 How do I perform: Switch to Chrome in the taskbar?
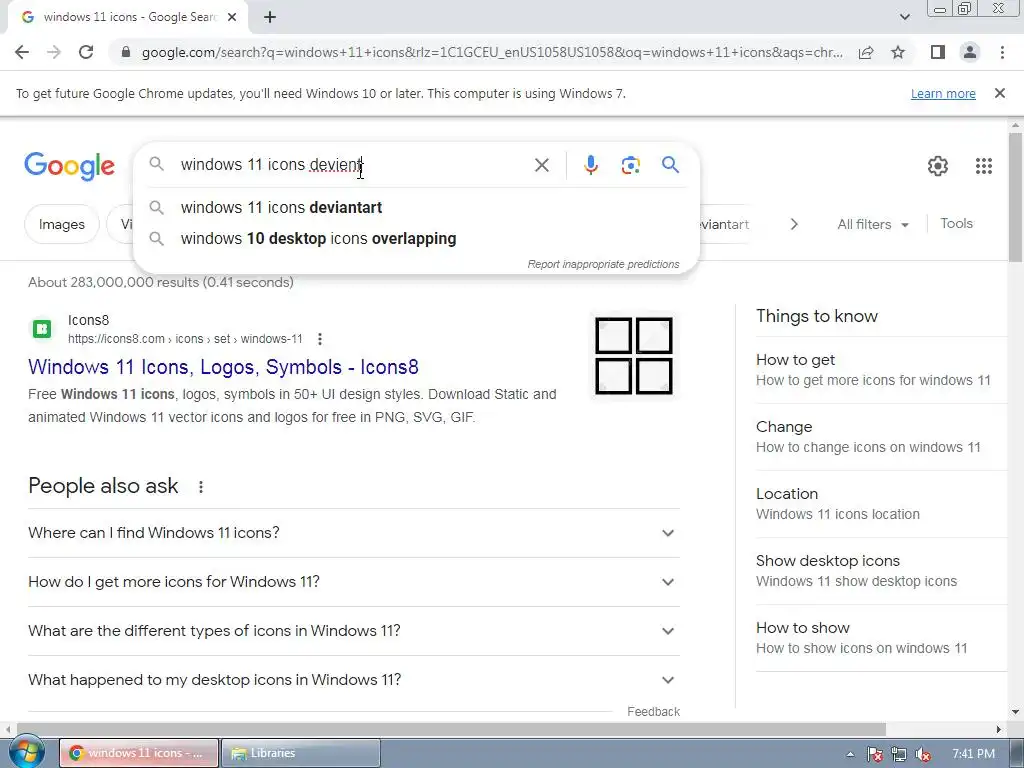[139, 753]
